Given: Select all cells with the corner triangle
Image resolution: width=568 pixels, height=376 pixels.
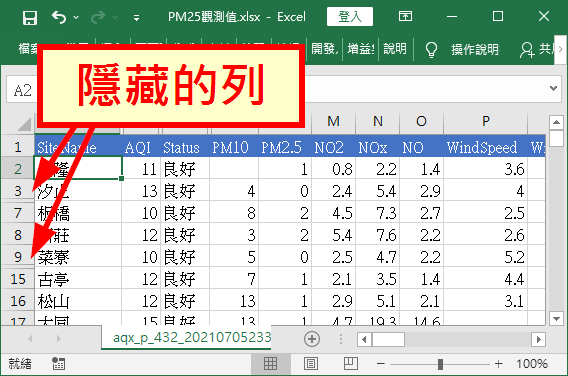Looking at the screenshot, I should (24, 124).
